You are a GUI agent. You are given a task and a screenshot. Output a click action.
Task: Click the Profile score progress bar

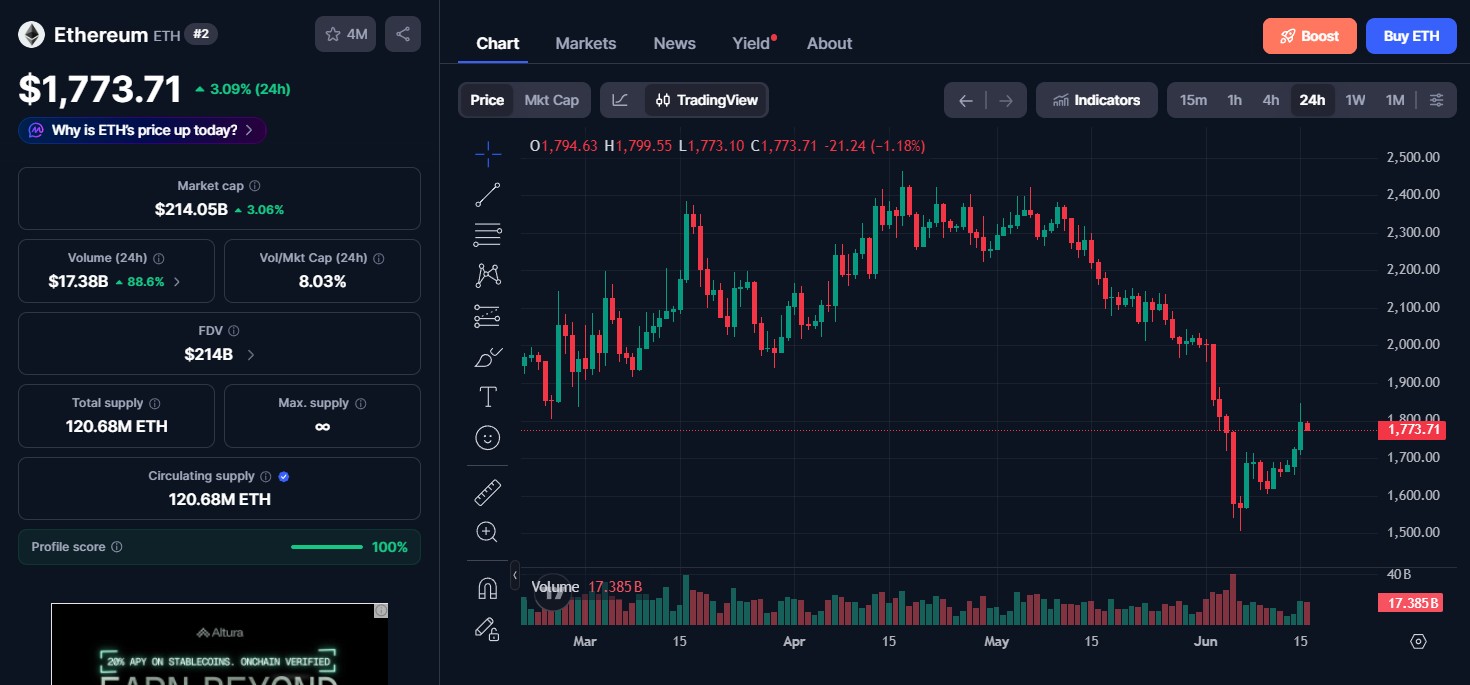[x=327, y=547]
